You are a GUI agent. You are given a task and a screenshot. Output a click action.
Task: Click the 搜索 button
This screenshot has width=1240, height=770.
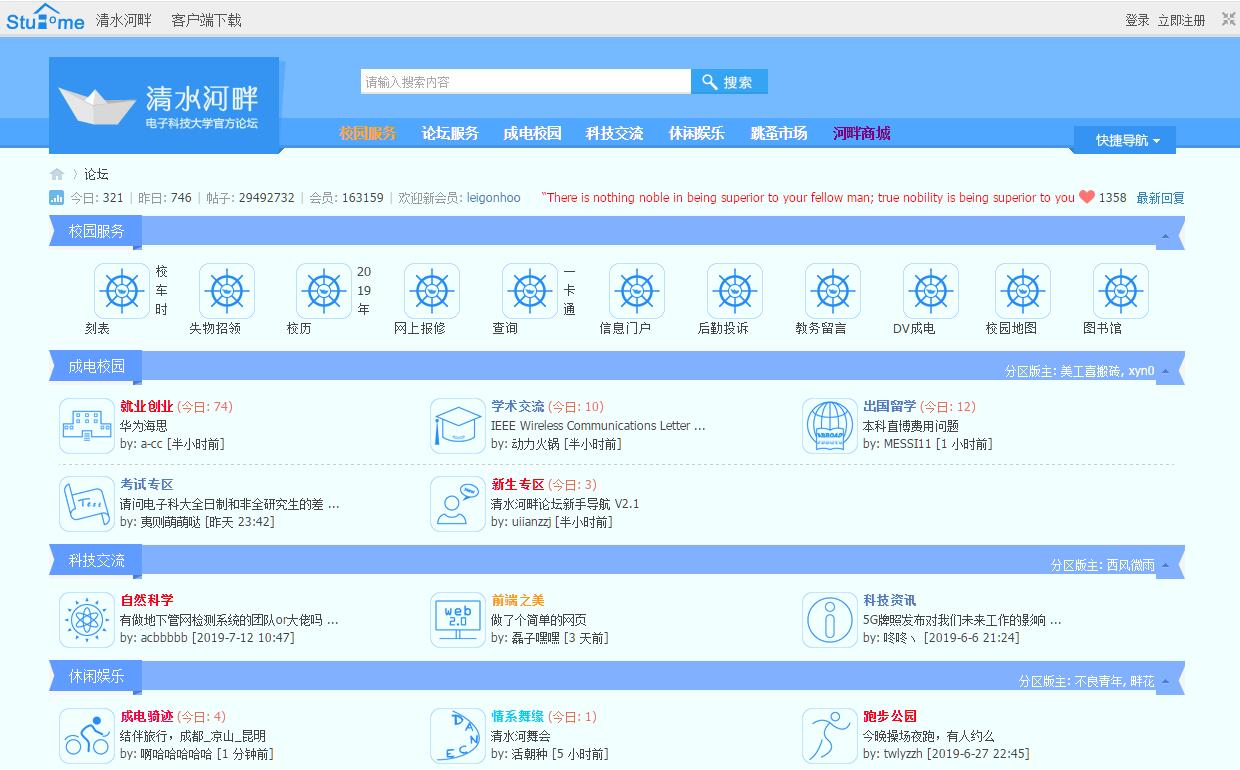pos(729,82)
